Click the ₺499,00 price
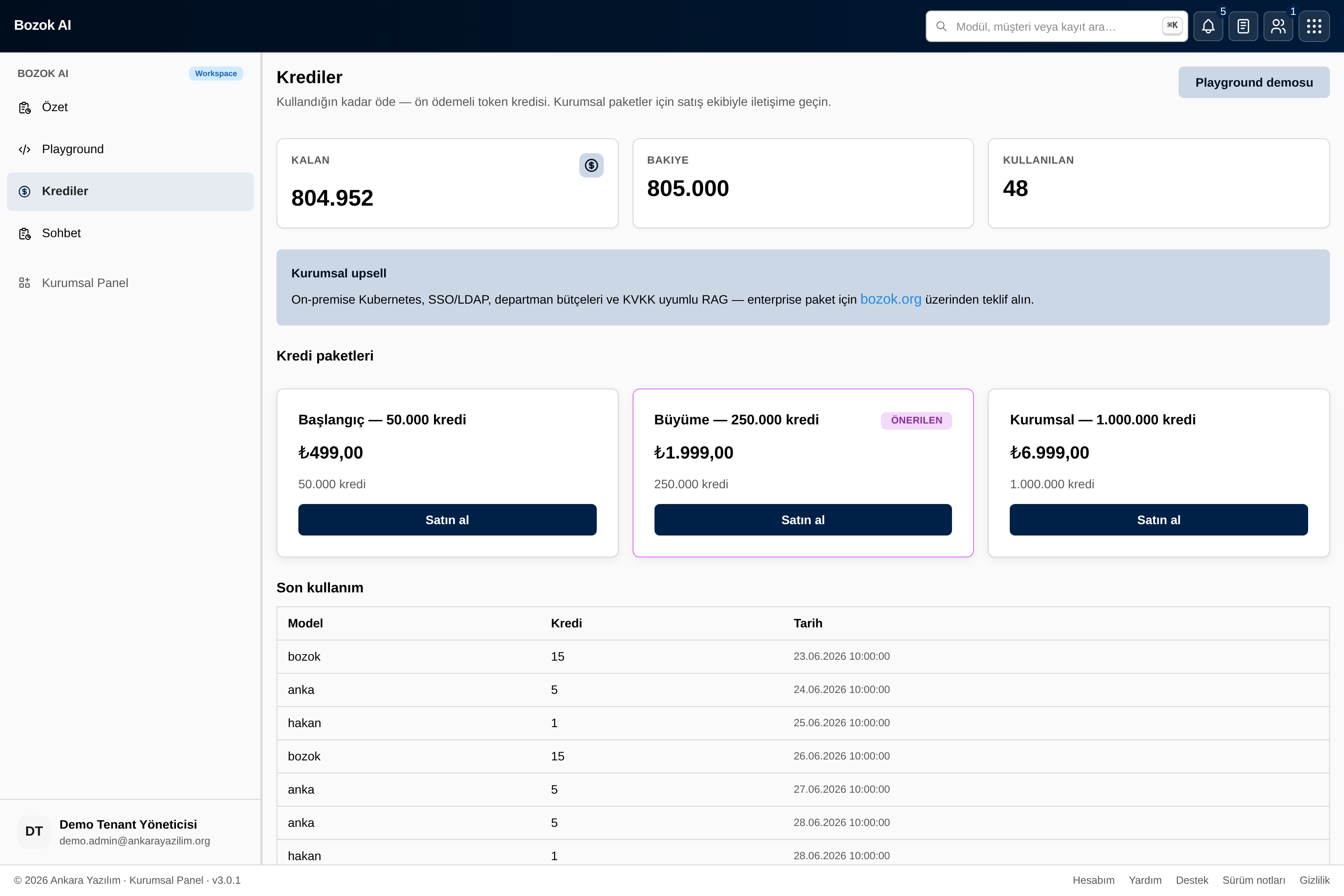The image size is (1344, 896). pos(330,452)
